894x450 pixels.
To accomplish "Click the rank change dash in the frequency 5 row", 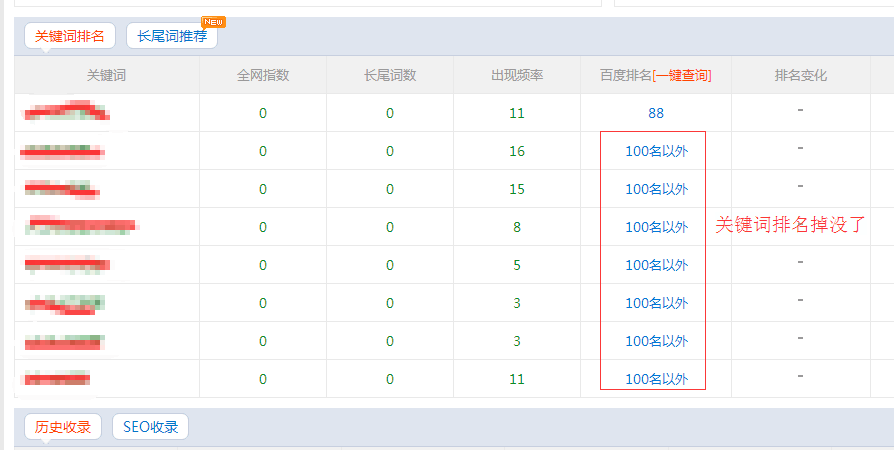I will [800, 262].
